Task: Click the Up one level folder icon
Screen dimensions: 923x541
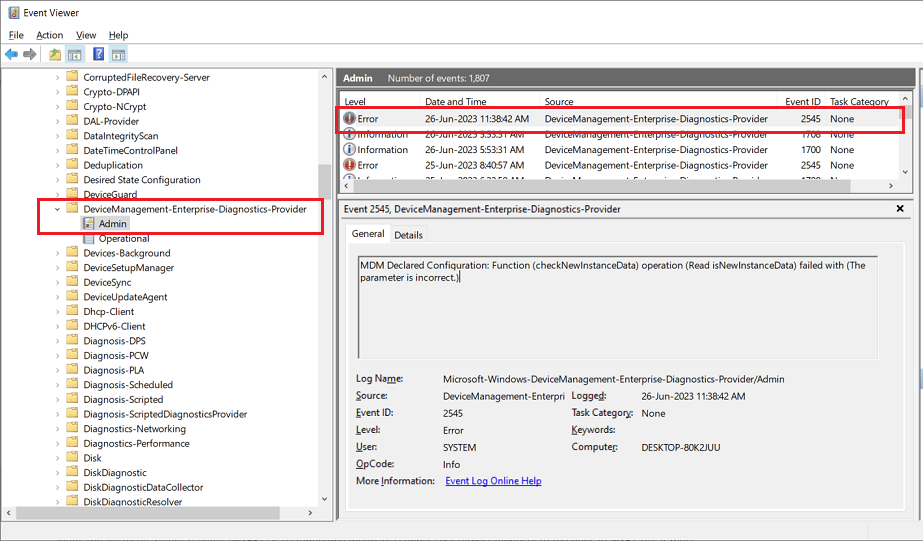Action: 55,55
